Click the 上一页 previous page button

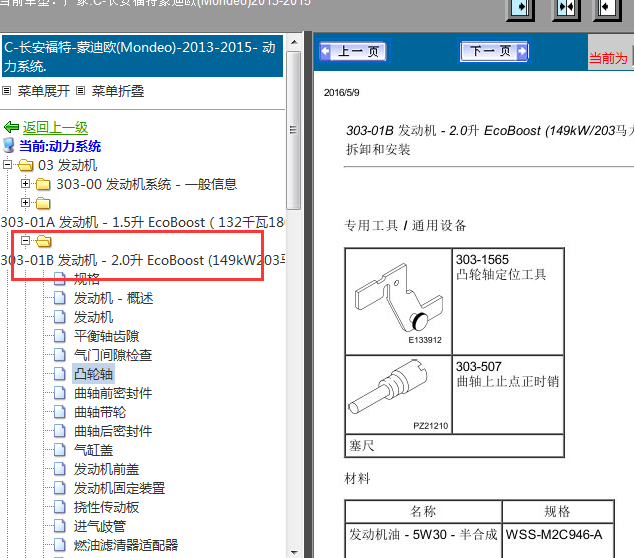click(x=353, y=51)
